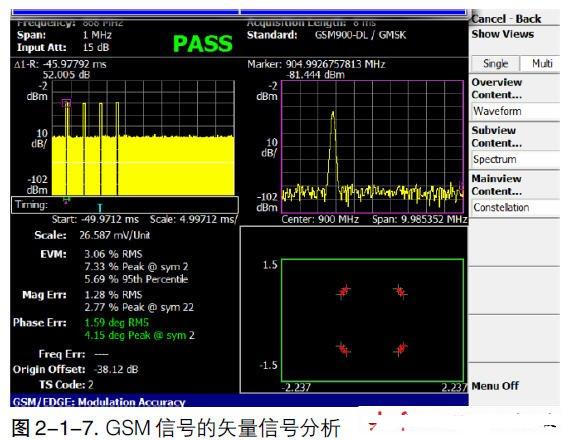Click the GSM/EDGE Modulation Accuracy status bar
The width and height of the screenshot is (571, 440).
tap(239, 401)
